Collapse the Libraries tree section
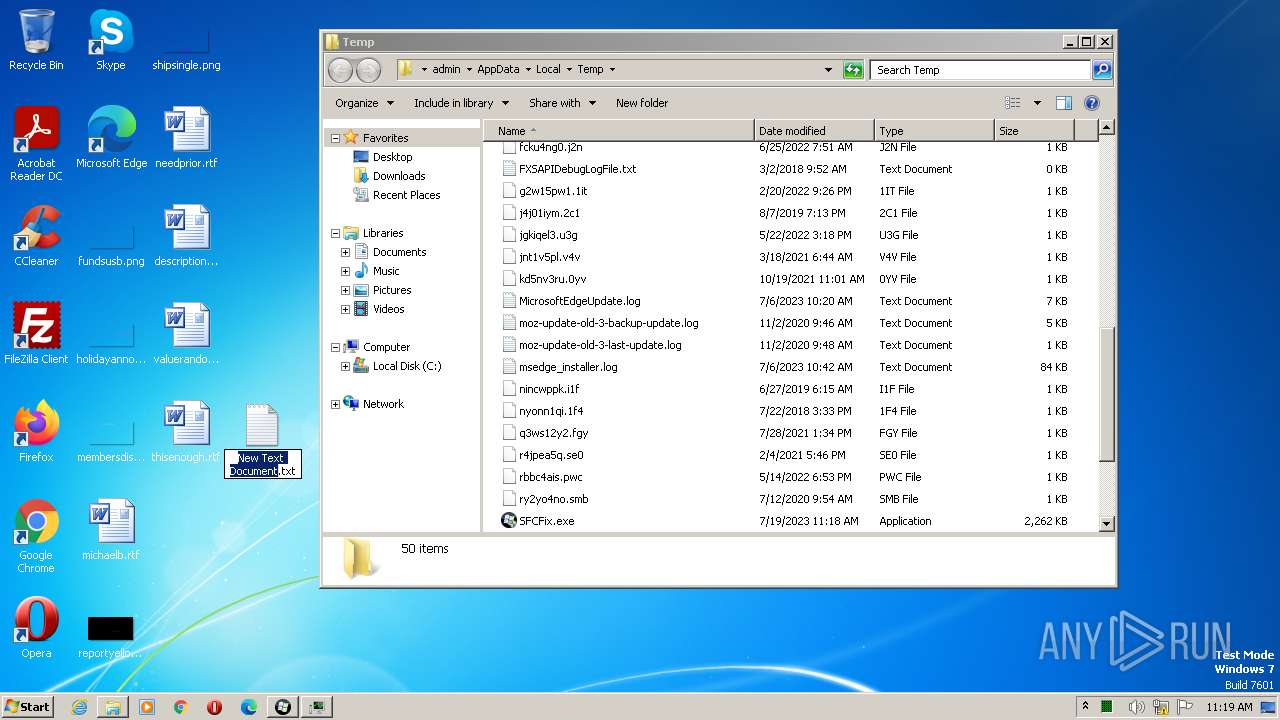The image size is (1280, 720). pyautogui.click(x=335, y=233)
